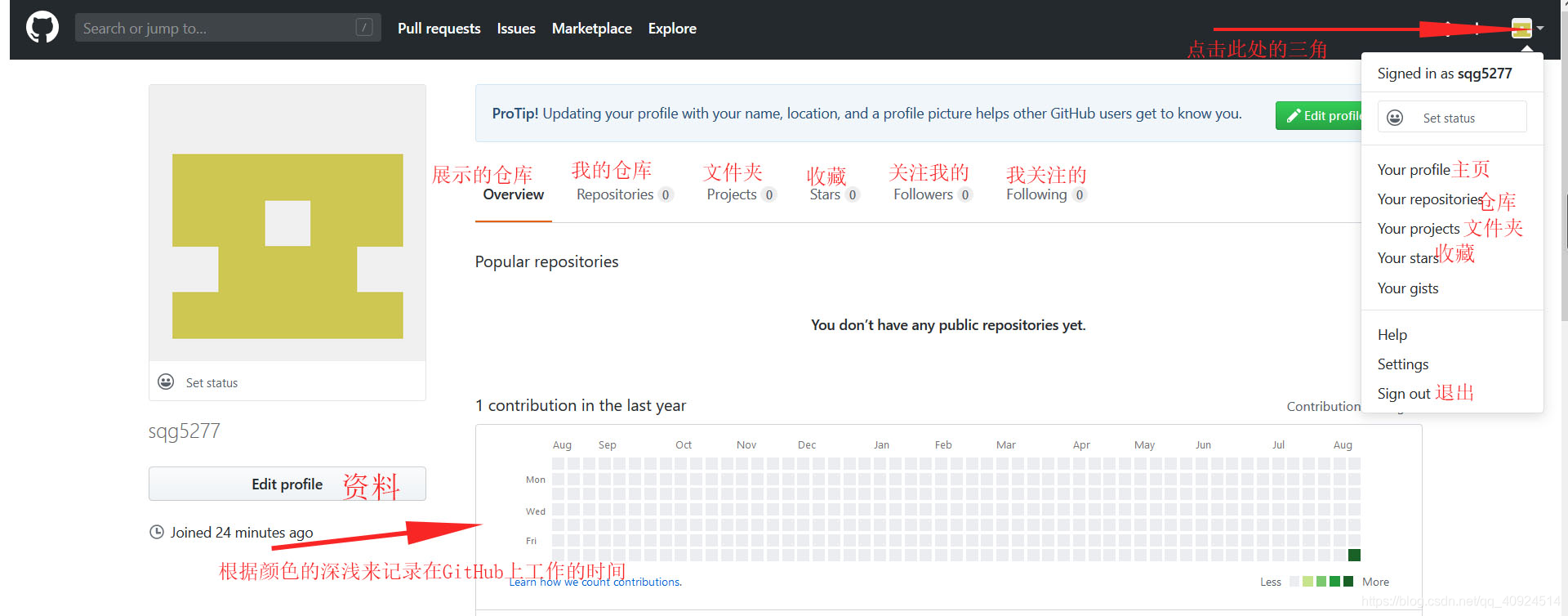This screenshot has width=1568, height=616.
Task: Open Learn how we count contributions link
Action: point(595,582)
